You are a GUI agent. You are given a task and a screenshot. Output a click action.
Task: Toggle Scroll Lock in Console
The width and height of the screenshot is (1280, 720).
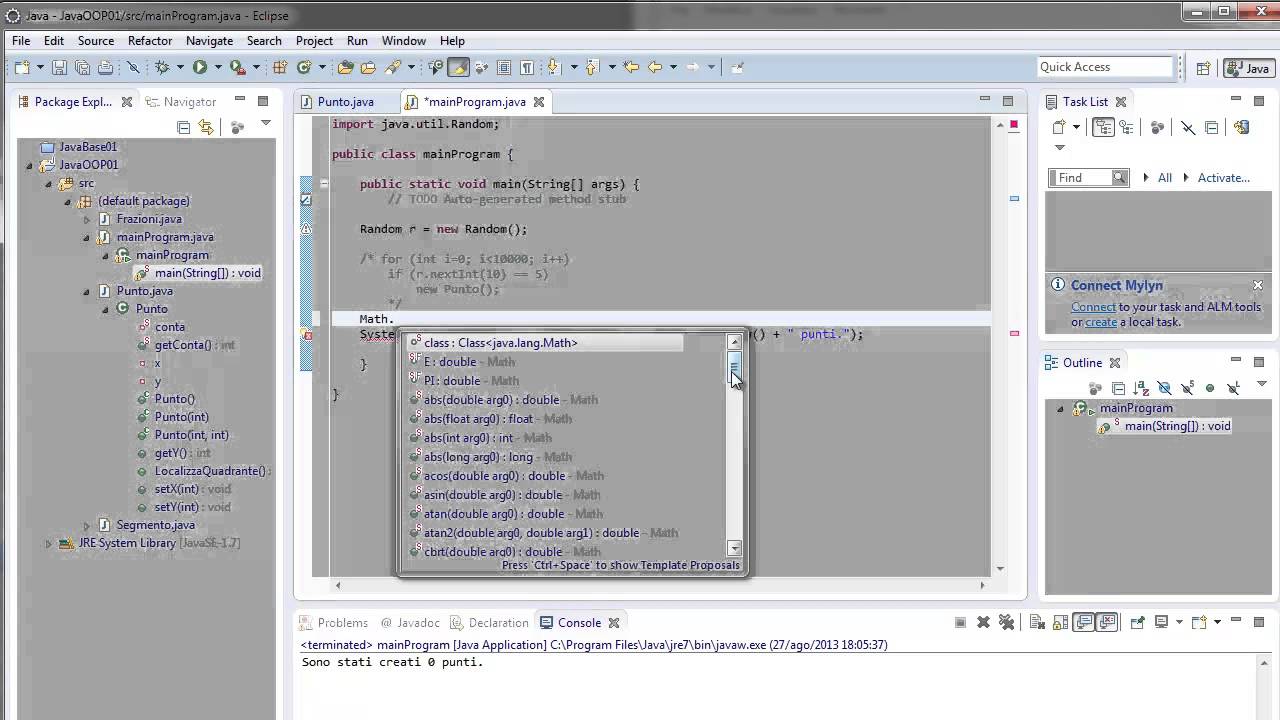1061,622
